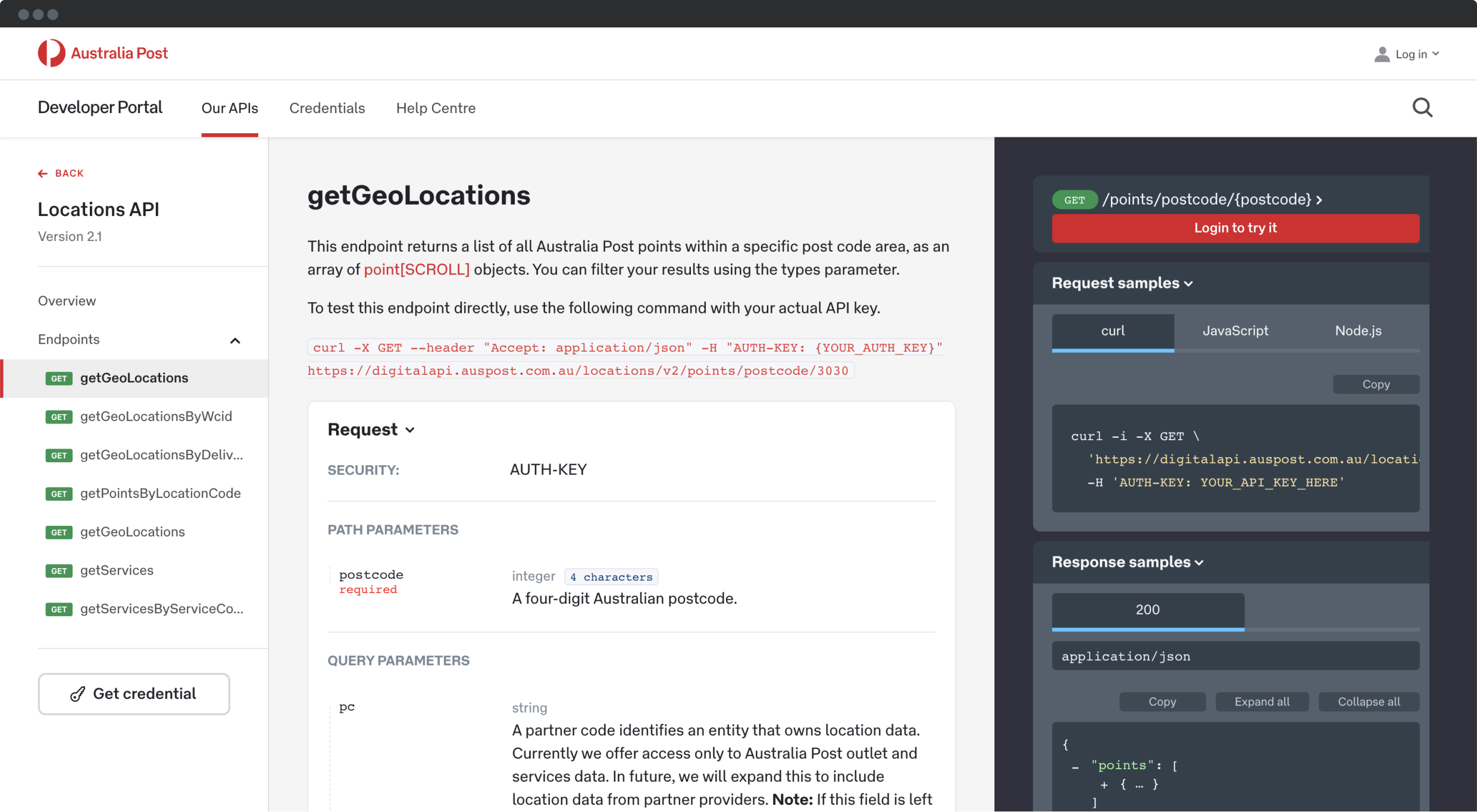Copy the curl request sample
The width and height of the screenshot is (1477, 812).
[1376, 384]
